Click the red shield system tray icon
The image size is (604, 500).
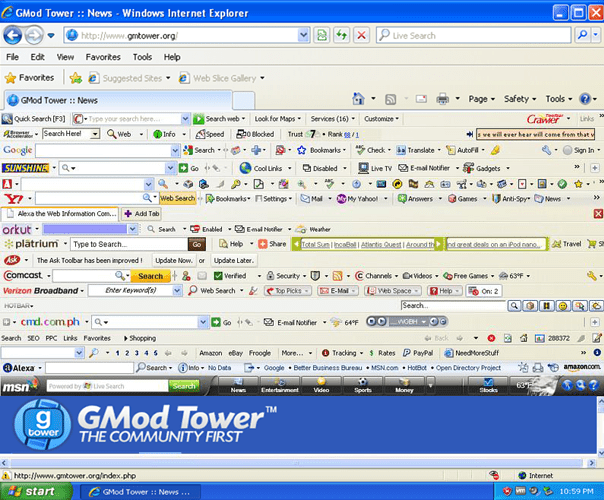click(507, 491)
